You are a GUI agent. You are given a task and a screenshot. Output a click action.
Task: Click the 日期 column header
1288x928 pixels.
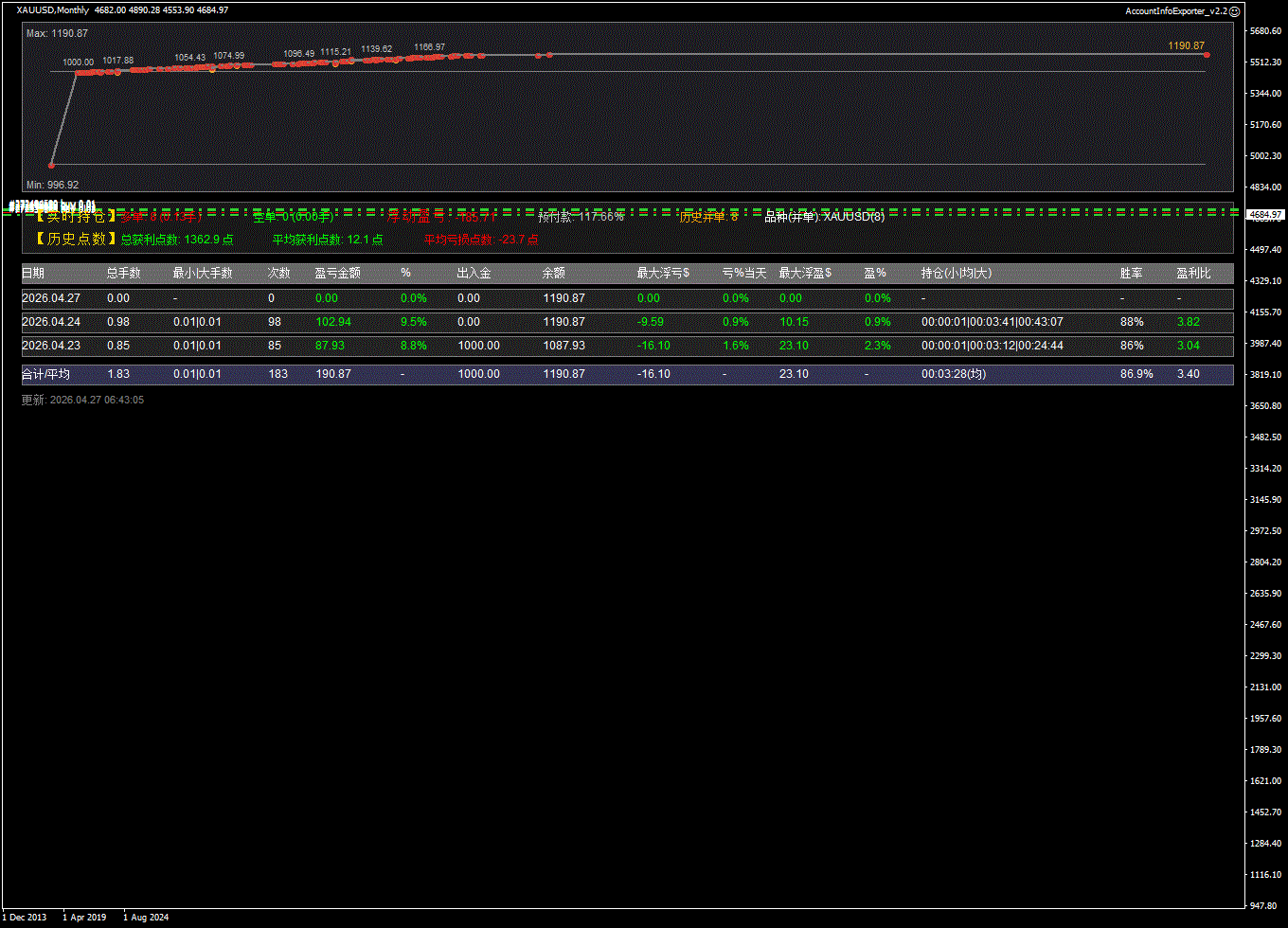click(x=33, y=273)
